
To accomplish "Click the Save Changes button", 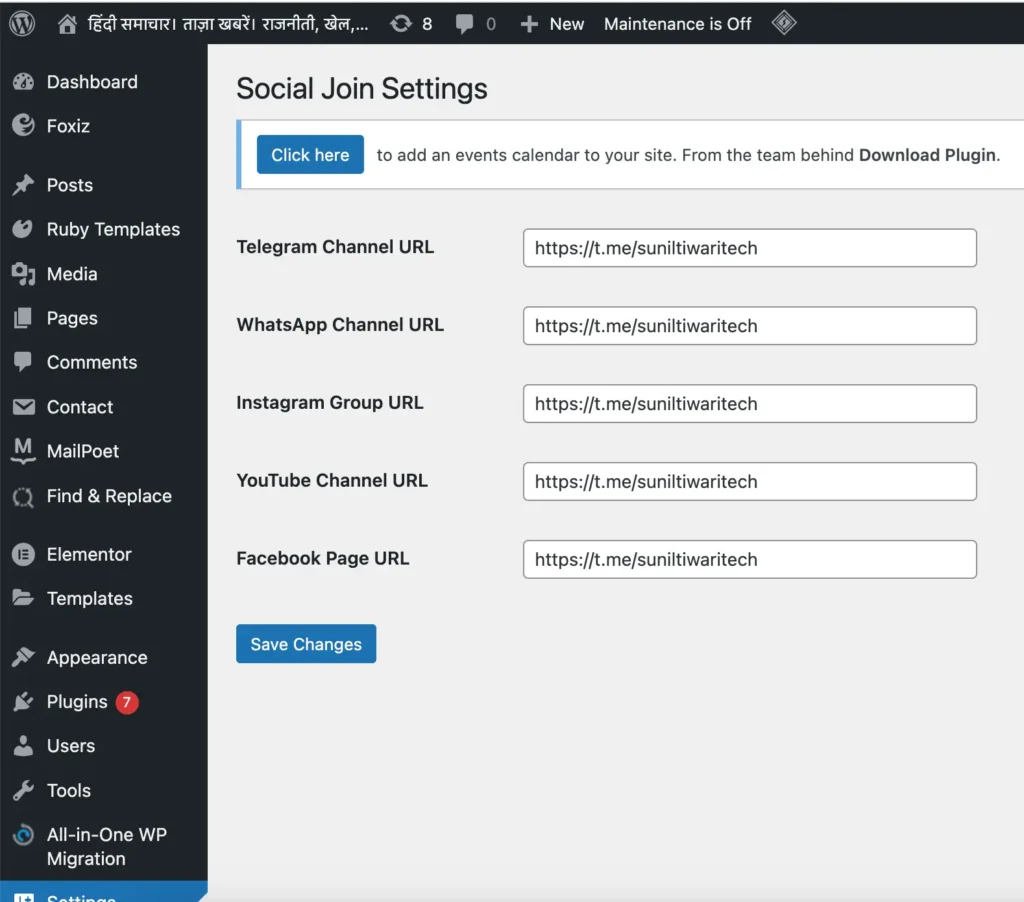I will tap(306, 644).
